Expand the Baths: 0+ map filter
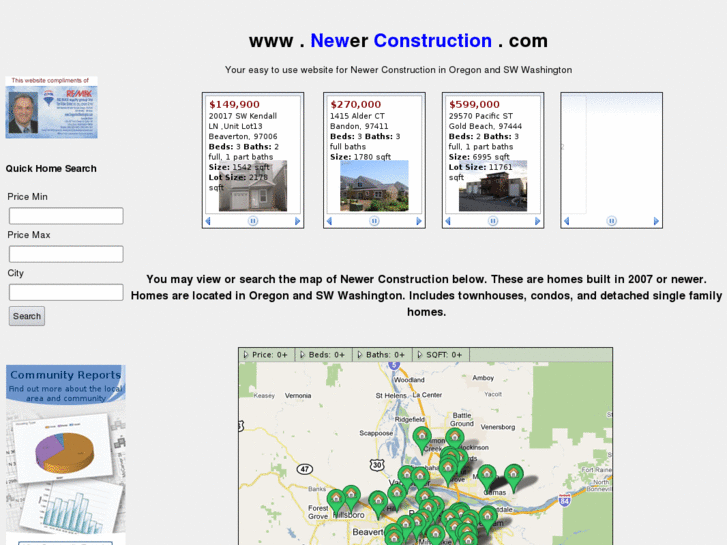This screenshot has width=727, height=545. click(x=382, y=355)
